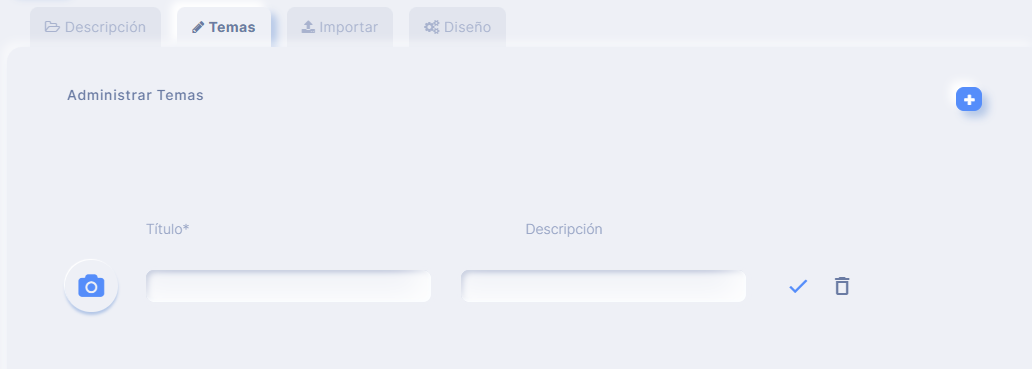The height and width of the screenshot is (369, 1032).
Task: Go to the Diseño tab
Action: (457, 27)
